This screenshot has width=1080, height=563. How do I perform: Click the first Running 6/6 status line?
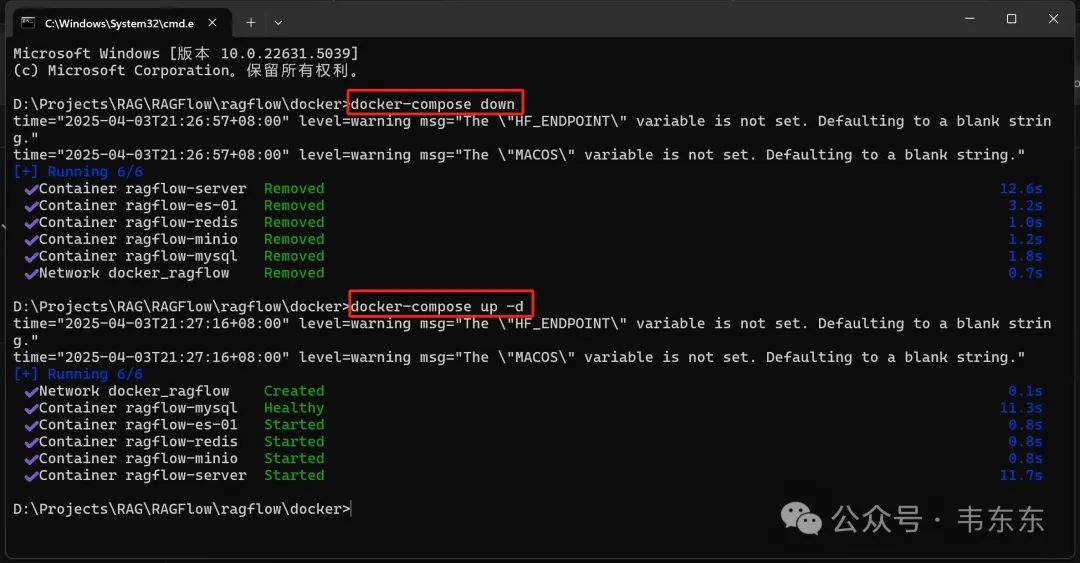click(x=78, y=172)
